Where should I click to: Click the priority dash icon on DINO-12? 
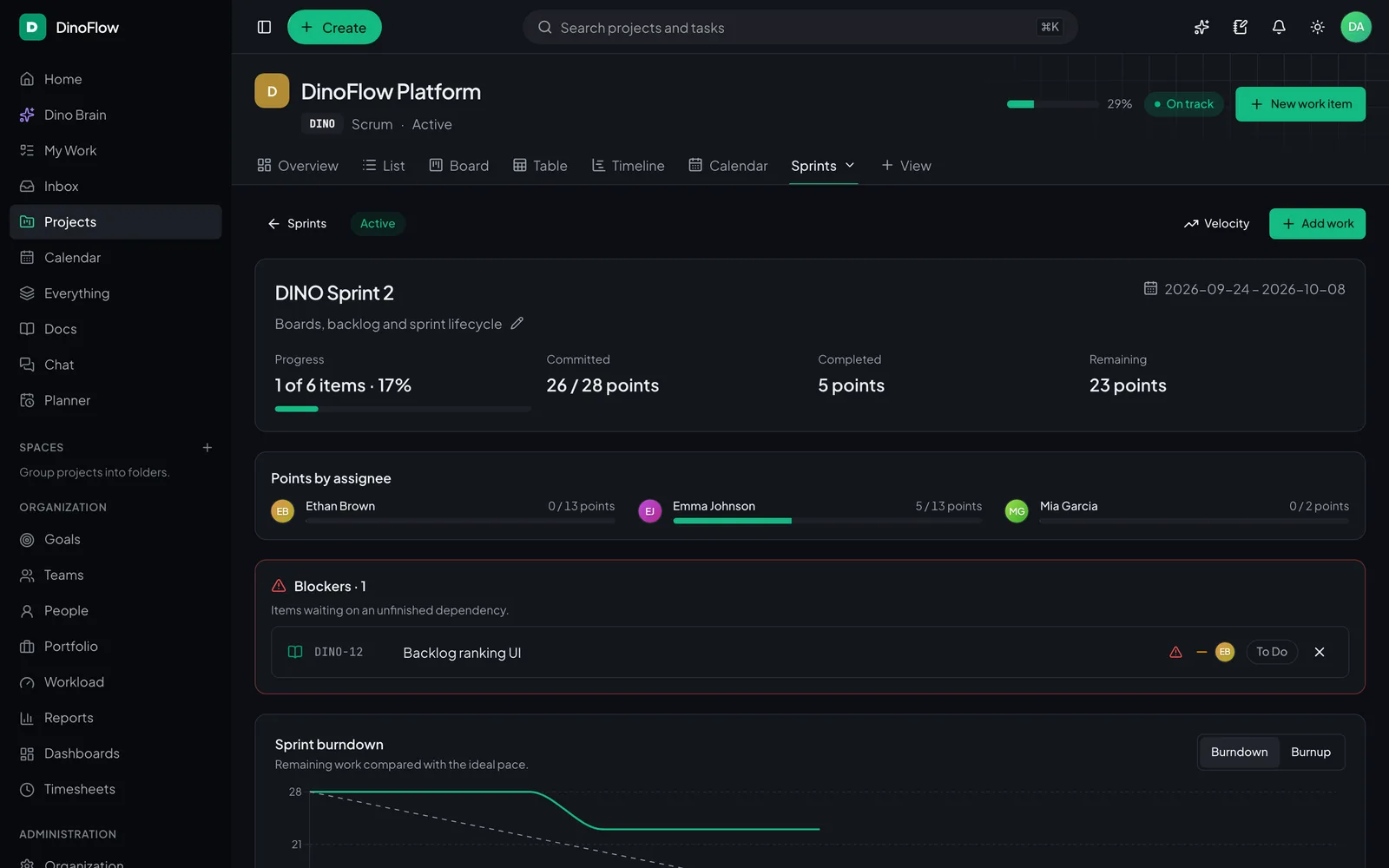1201,652
